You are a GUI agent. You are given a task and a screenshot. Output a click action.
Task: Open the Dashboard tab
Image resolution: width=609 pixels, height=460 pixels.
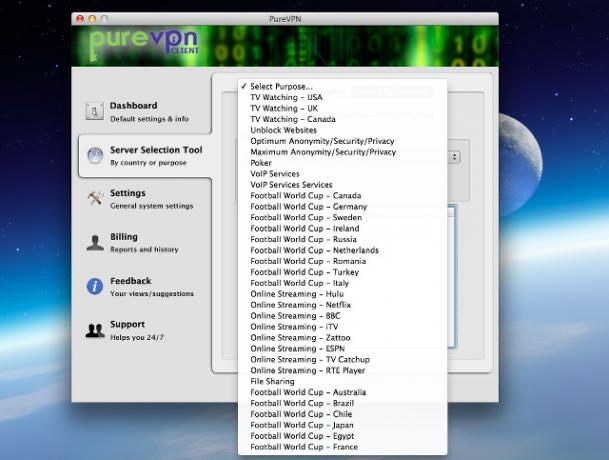click(144, 112)
